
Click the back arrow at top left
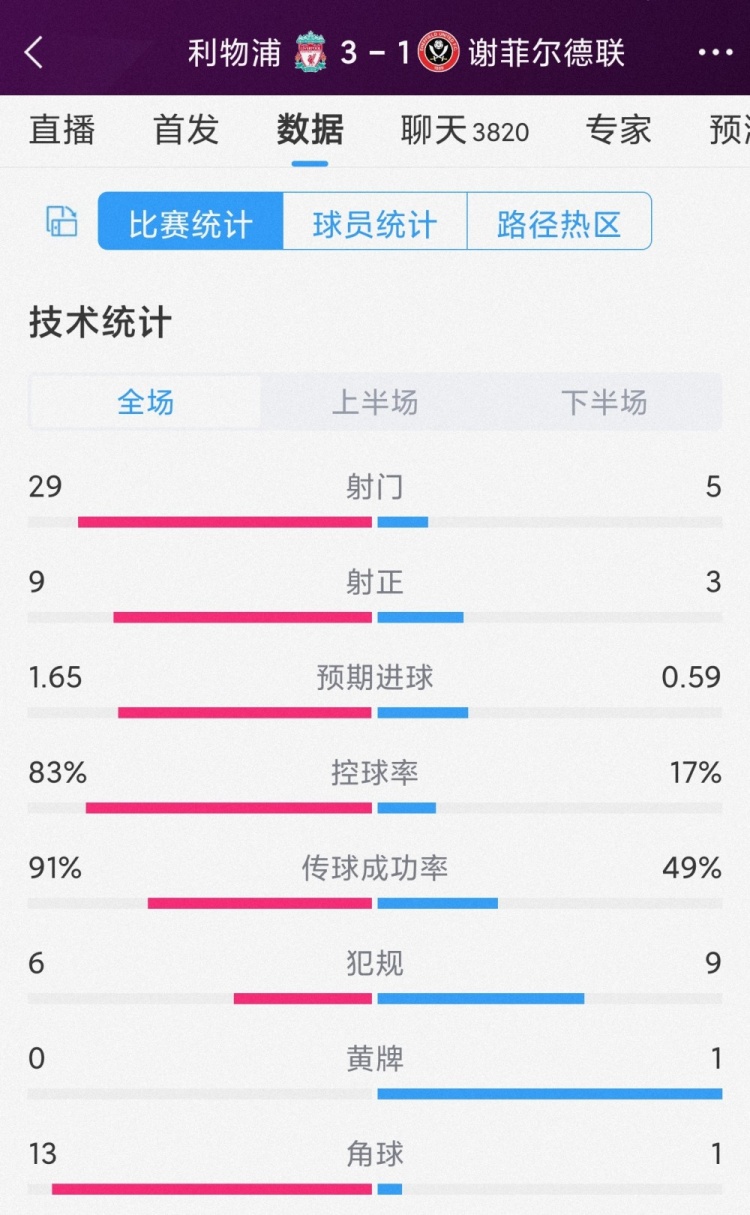[x=33, y=52]
